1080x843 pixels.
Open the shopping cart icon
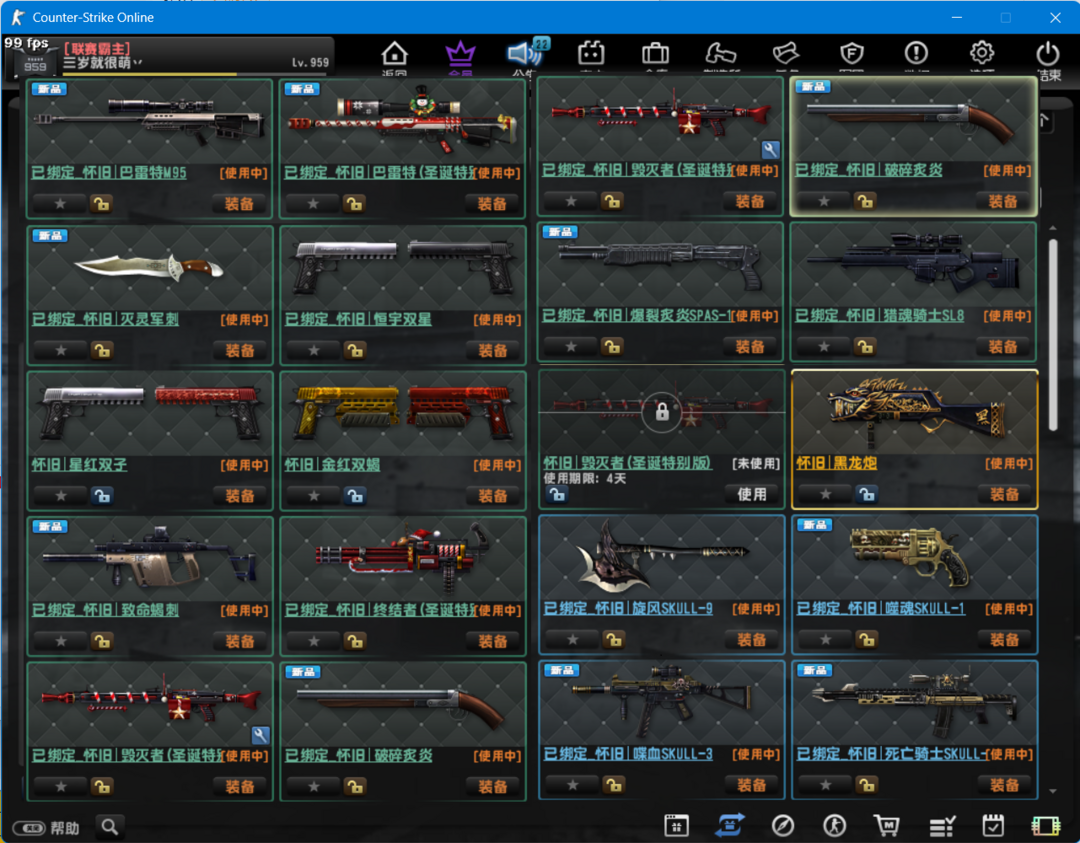pos(887,825)
